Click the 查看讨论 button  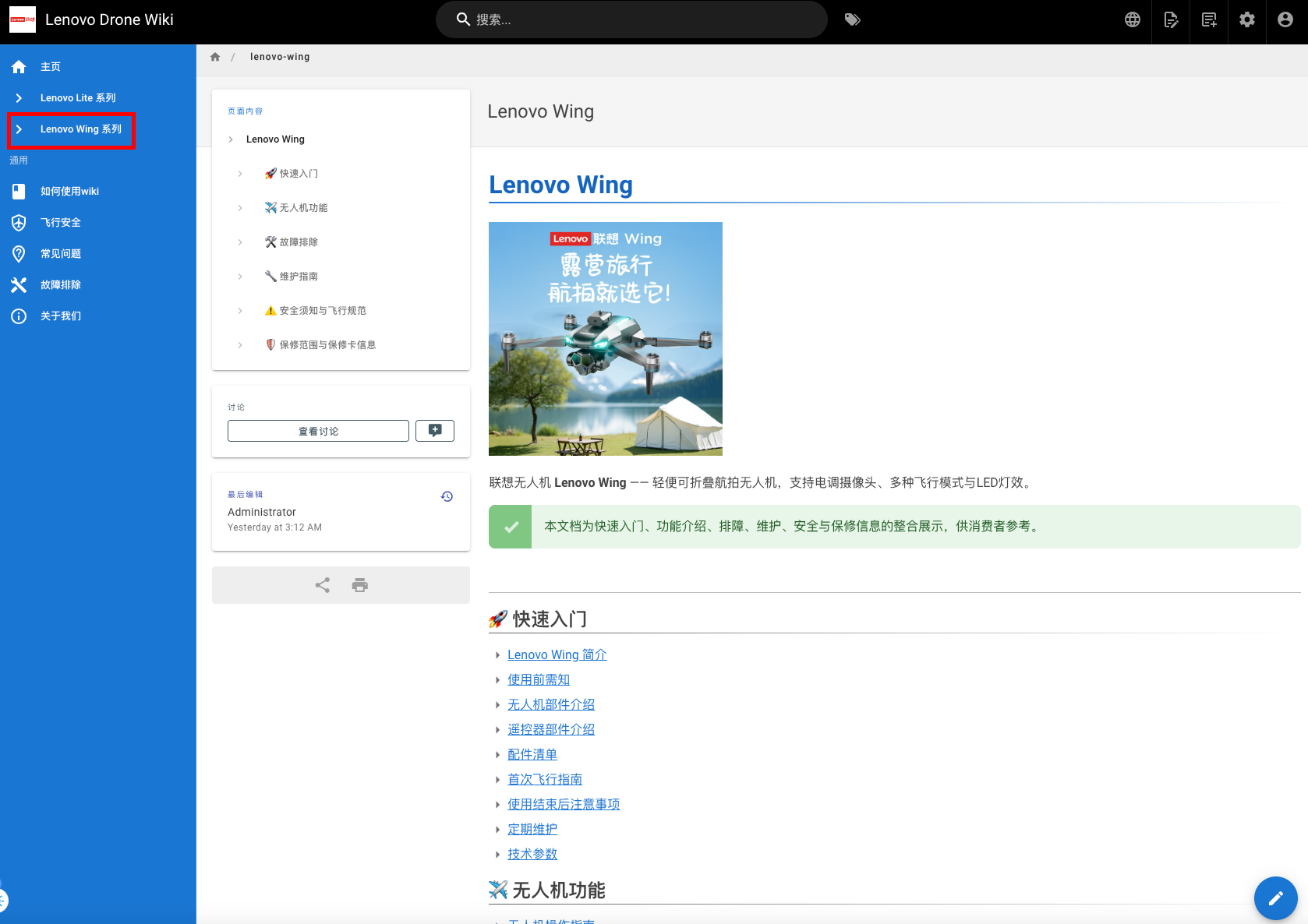tap(318, 431)
